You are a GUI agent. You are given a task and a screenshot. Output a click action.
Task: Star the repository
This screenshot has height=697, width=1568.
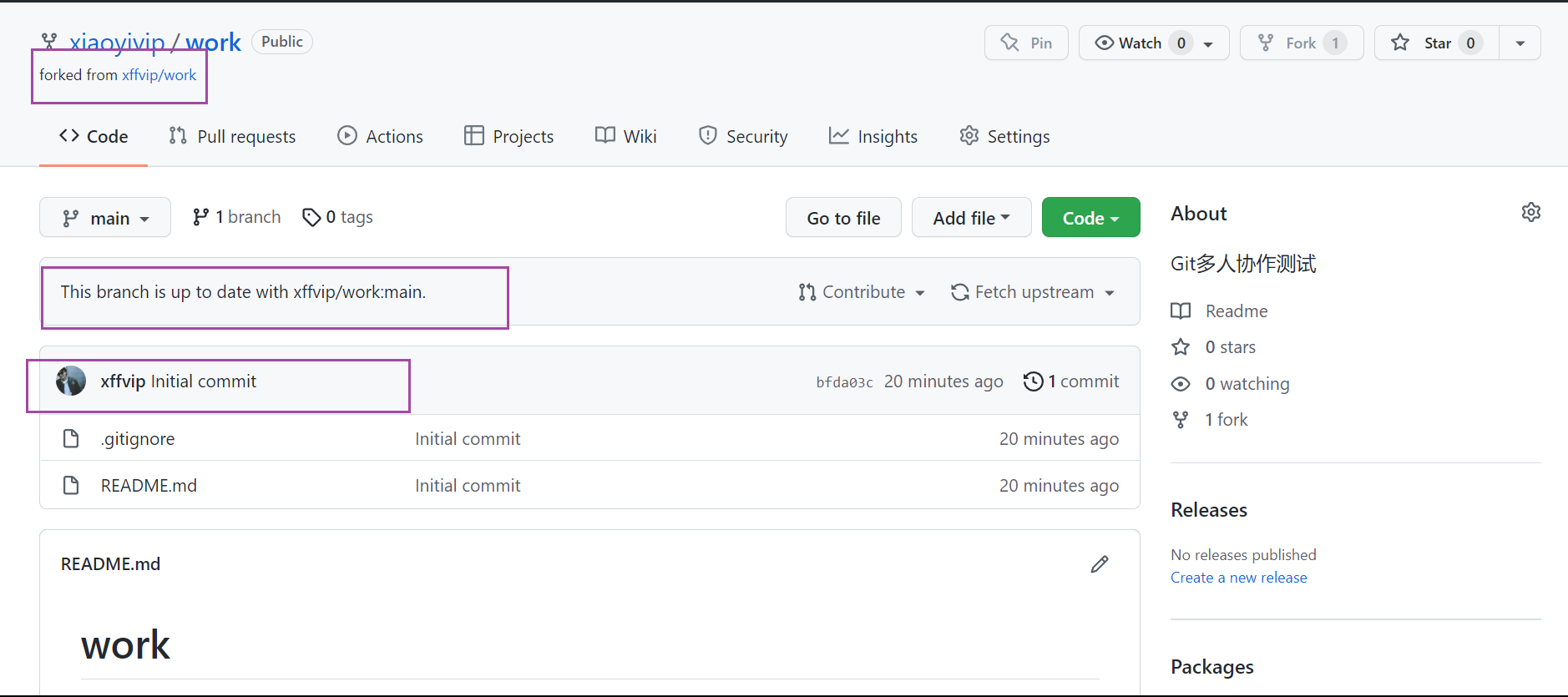click(1437, 43)
